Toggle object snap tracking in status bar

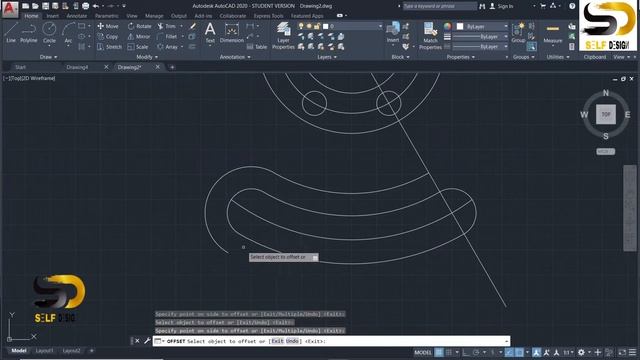pos(509,352)
